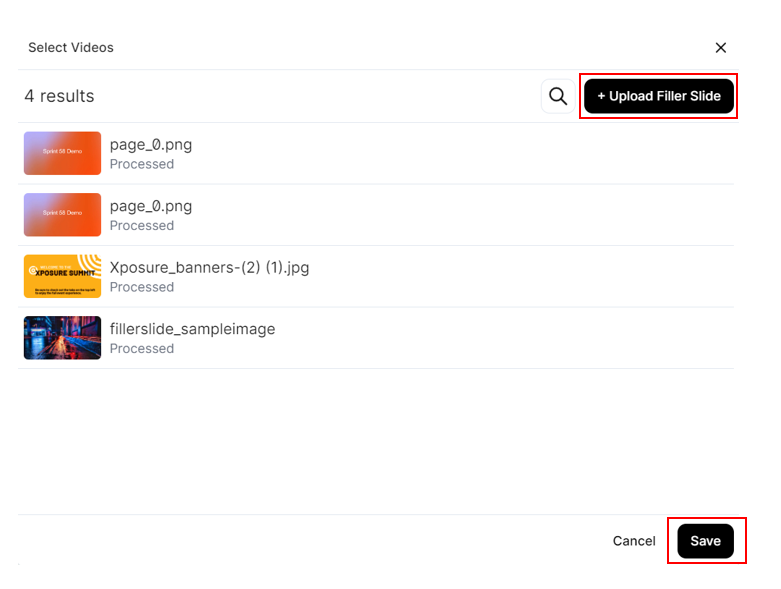Screen dimensions: 781x589
Task: Select the Xposure_banners-(2) (1).jpg file name
Action: (x=209, y=267)
